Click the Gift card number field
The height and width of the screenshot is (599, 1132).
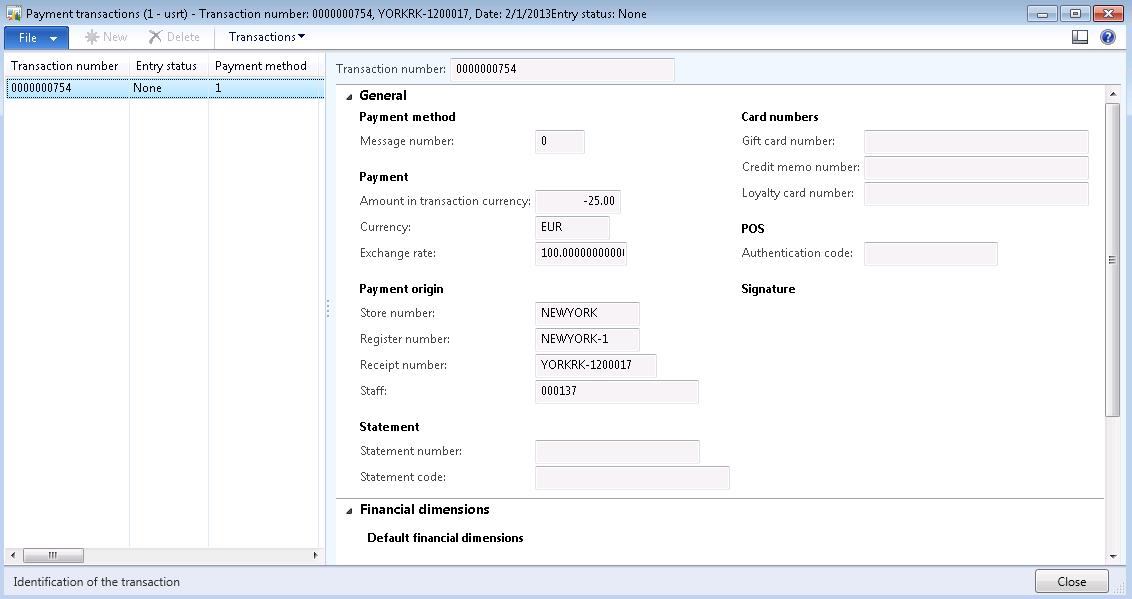click(976, 141)
